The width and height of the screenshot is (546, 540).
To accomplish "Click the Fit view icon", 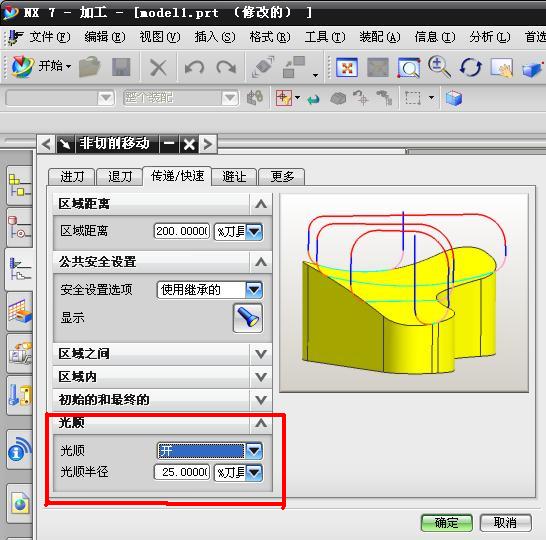I will pyautogui.click(x=346, y=67).
